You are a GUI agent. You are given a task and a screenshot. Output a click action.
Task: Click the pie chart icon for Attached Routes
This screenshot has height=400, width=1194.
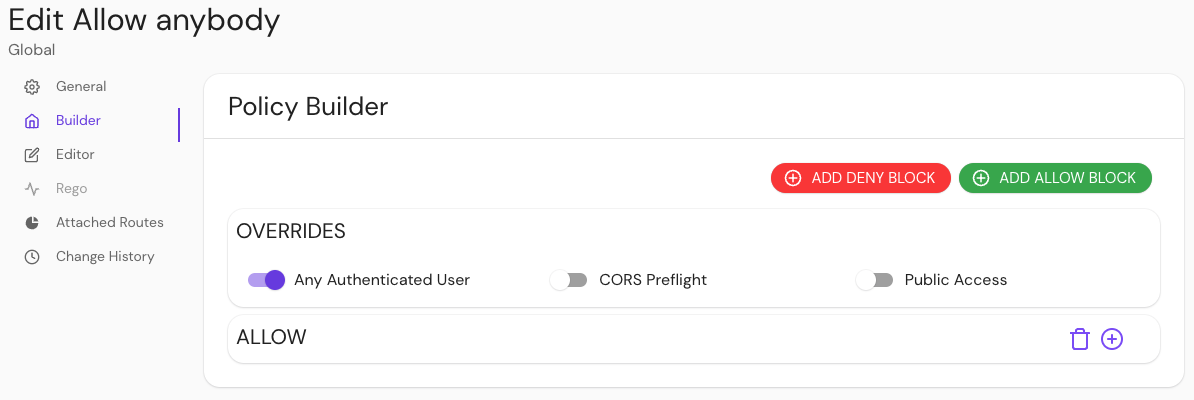(32, 223)
